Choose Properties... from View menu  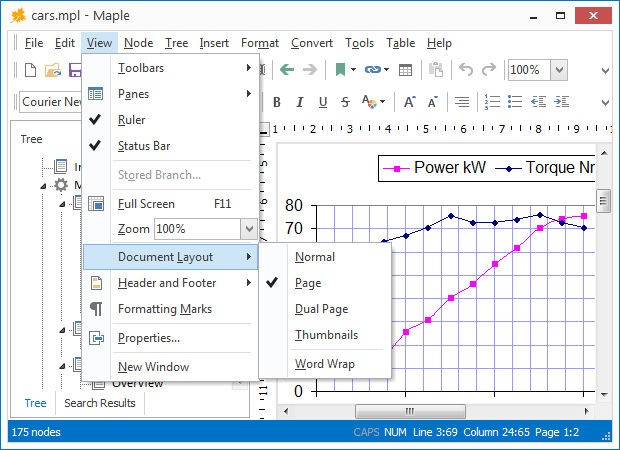(170, 338)
